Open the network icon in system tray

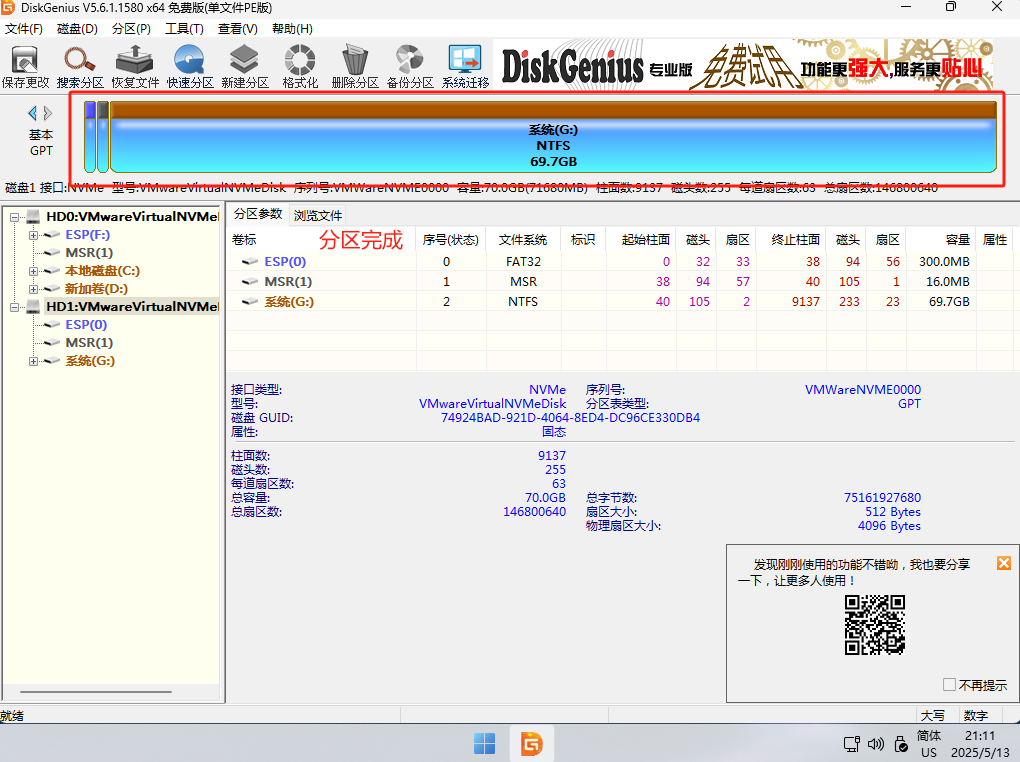[x=851, y=744]
